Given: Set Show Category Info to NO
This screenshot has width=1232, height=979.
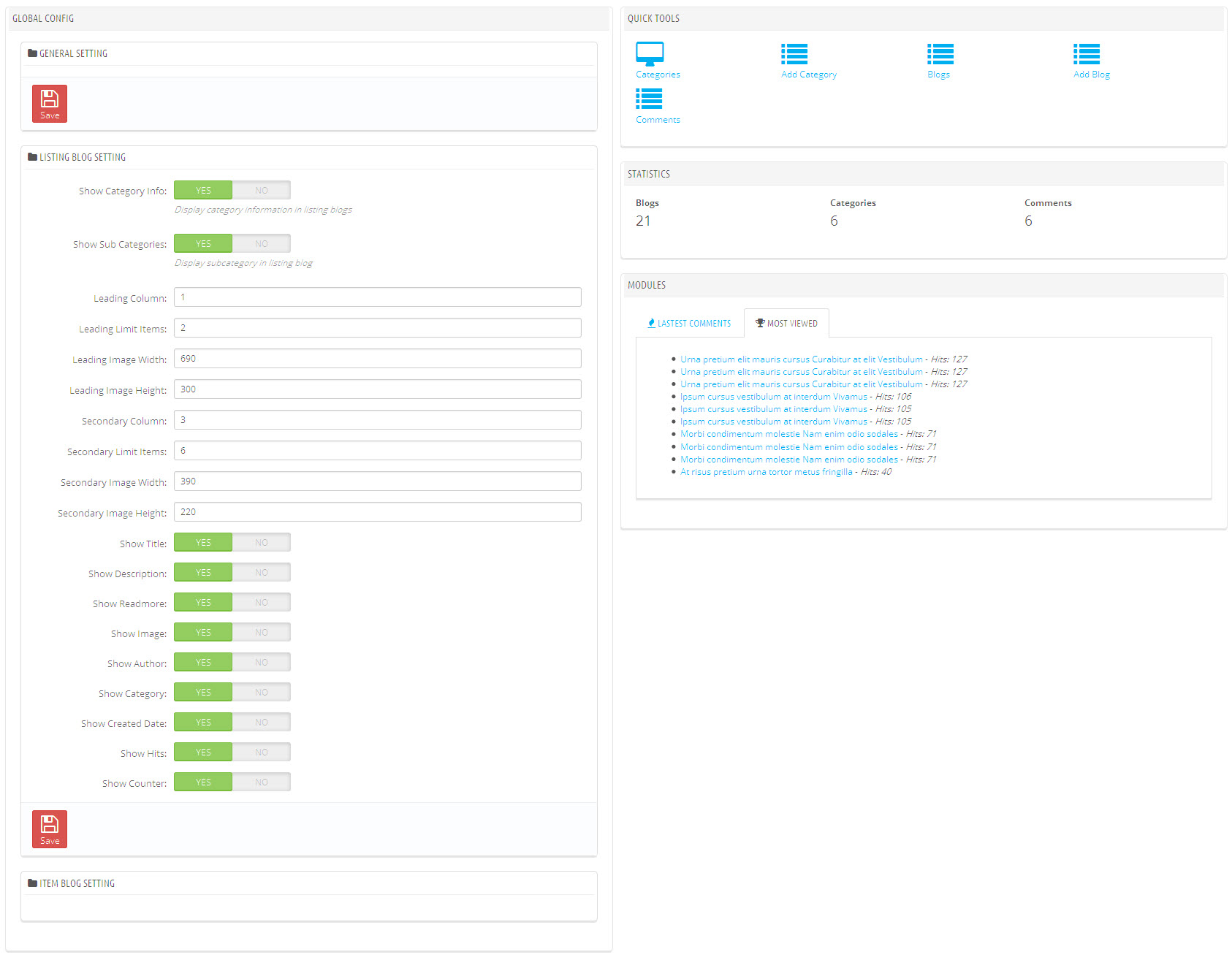Looking at the screenshot, I should click(261, 191).
